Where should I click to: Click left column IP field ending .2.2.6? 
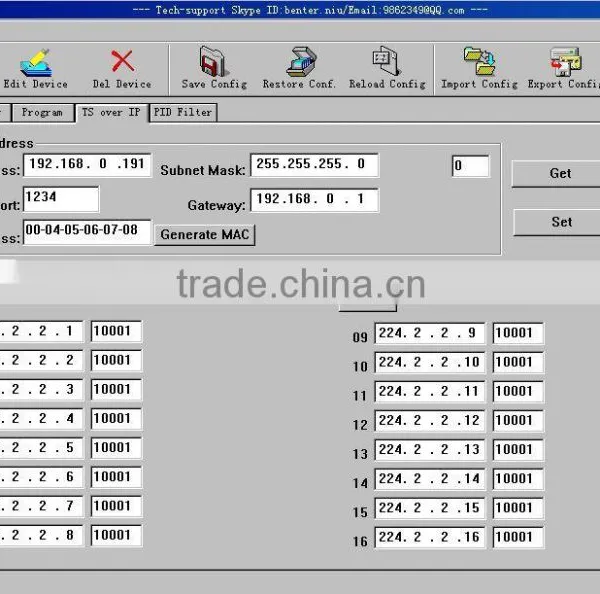click(x=41, y=477)
